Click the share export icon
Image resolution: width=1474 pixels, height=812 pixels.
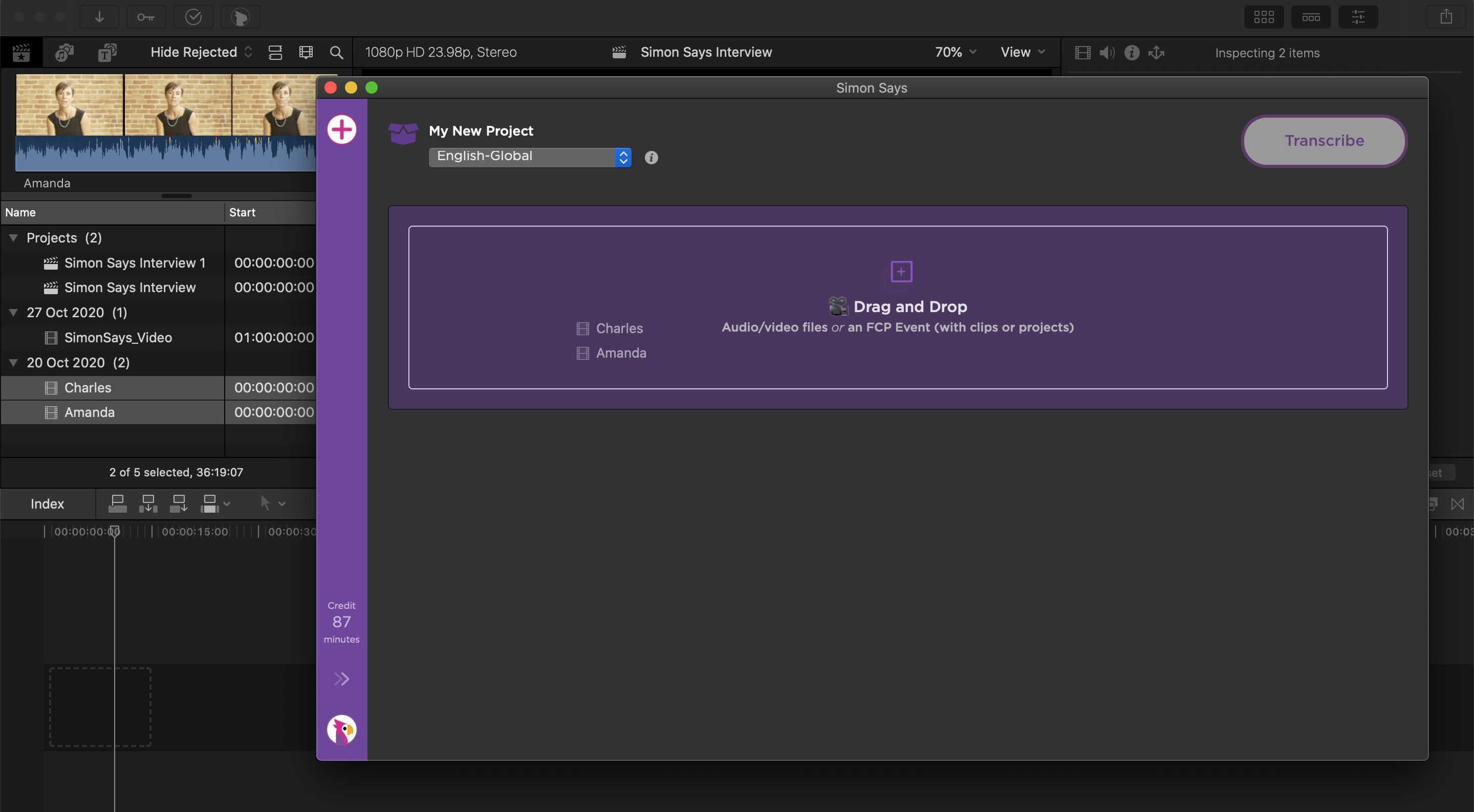pyautogui.click(x=1446, y=17)
